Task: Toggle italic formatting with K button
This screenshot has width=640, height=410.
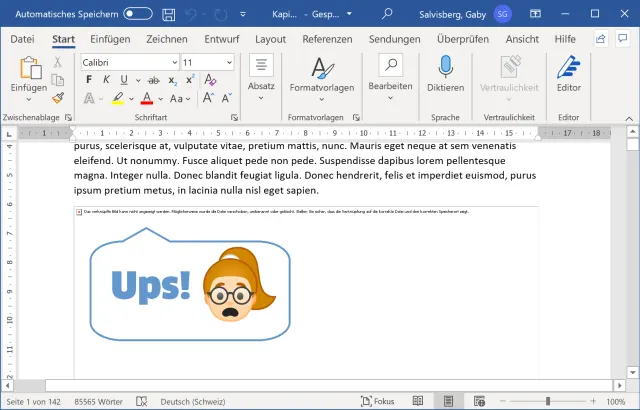Action: click(x=107, y=80)
